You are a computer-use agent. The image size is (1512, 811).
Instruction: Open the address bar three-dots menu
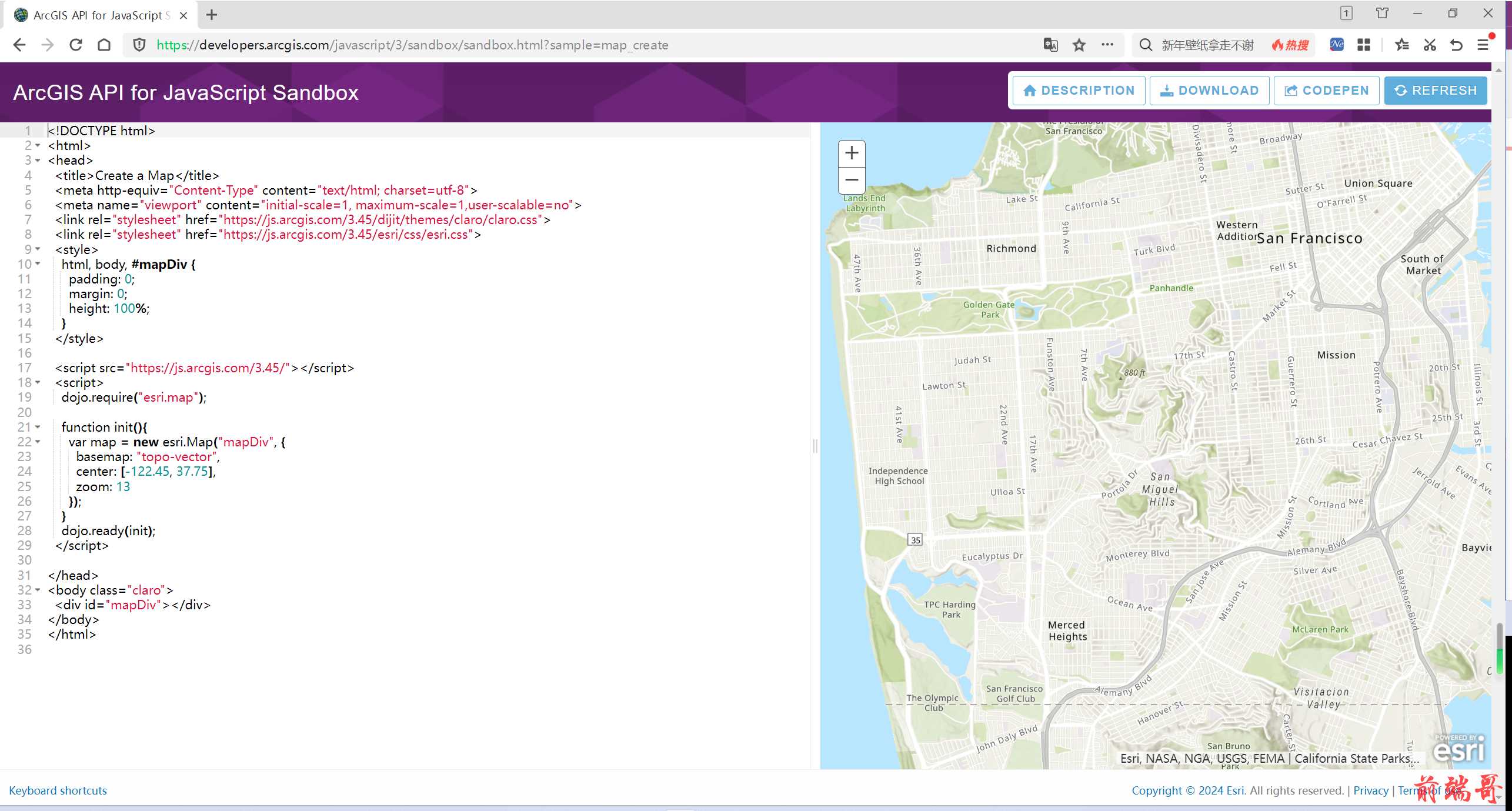[1107, 45]
